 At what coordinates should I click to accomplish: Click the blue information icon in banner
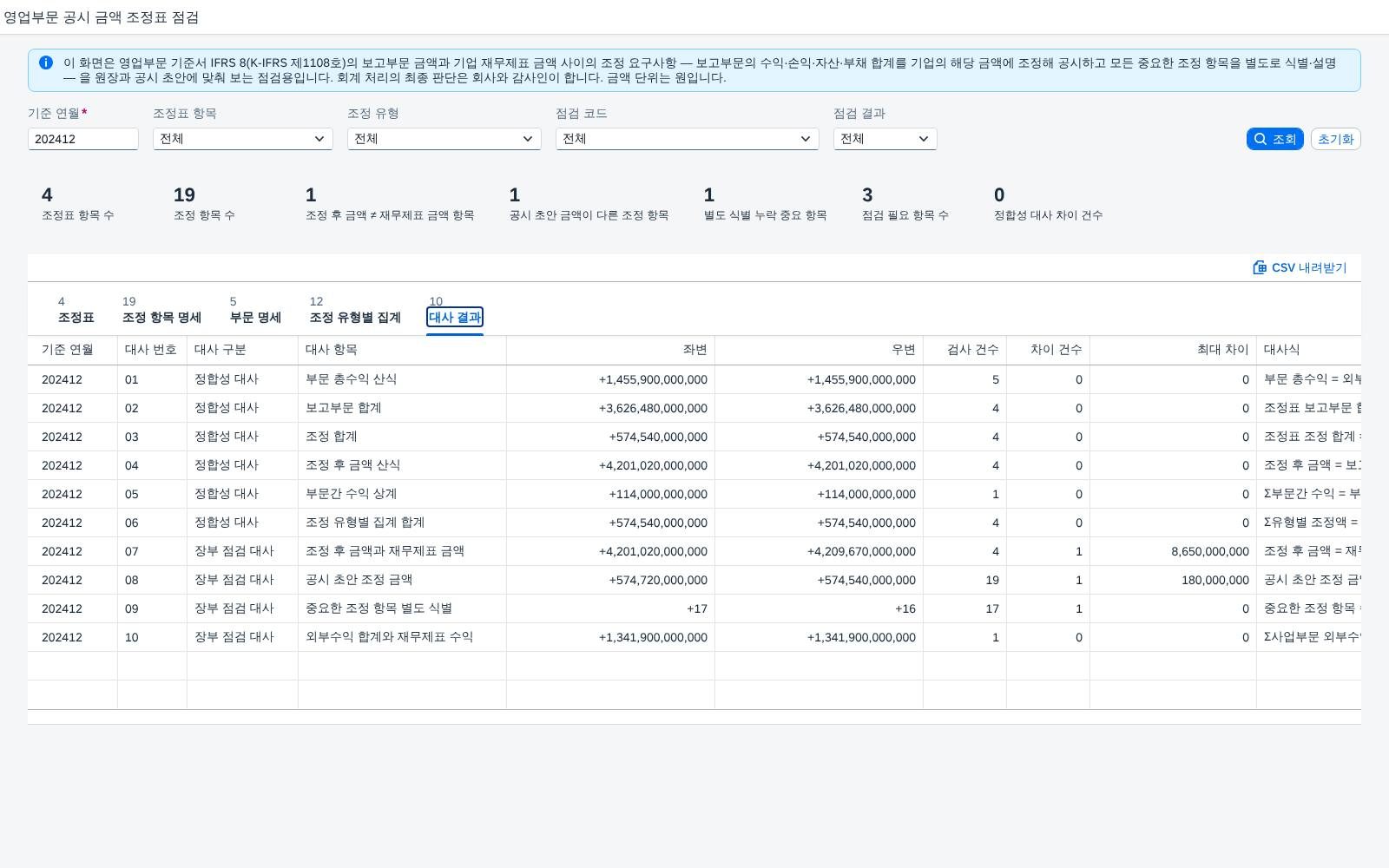click(x=46, y=62)
